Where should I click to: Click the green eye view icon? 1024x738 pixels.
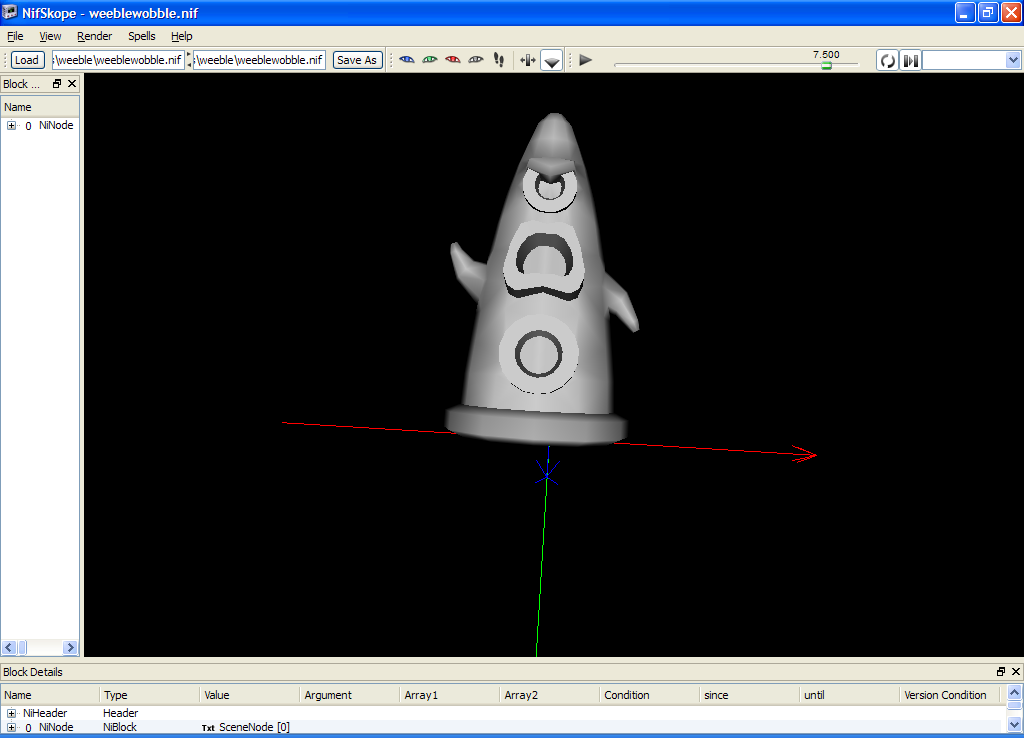click(x=429, y=60)
